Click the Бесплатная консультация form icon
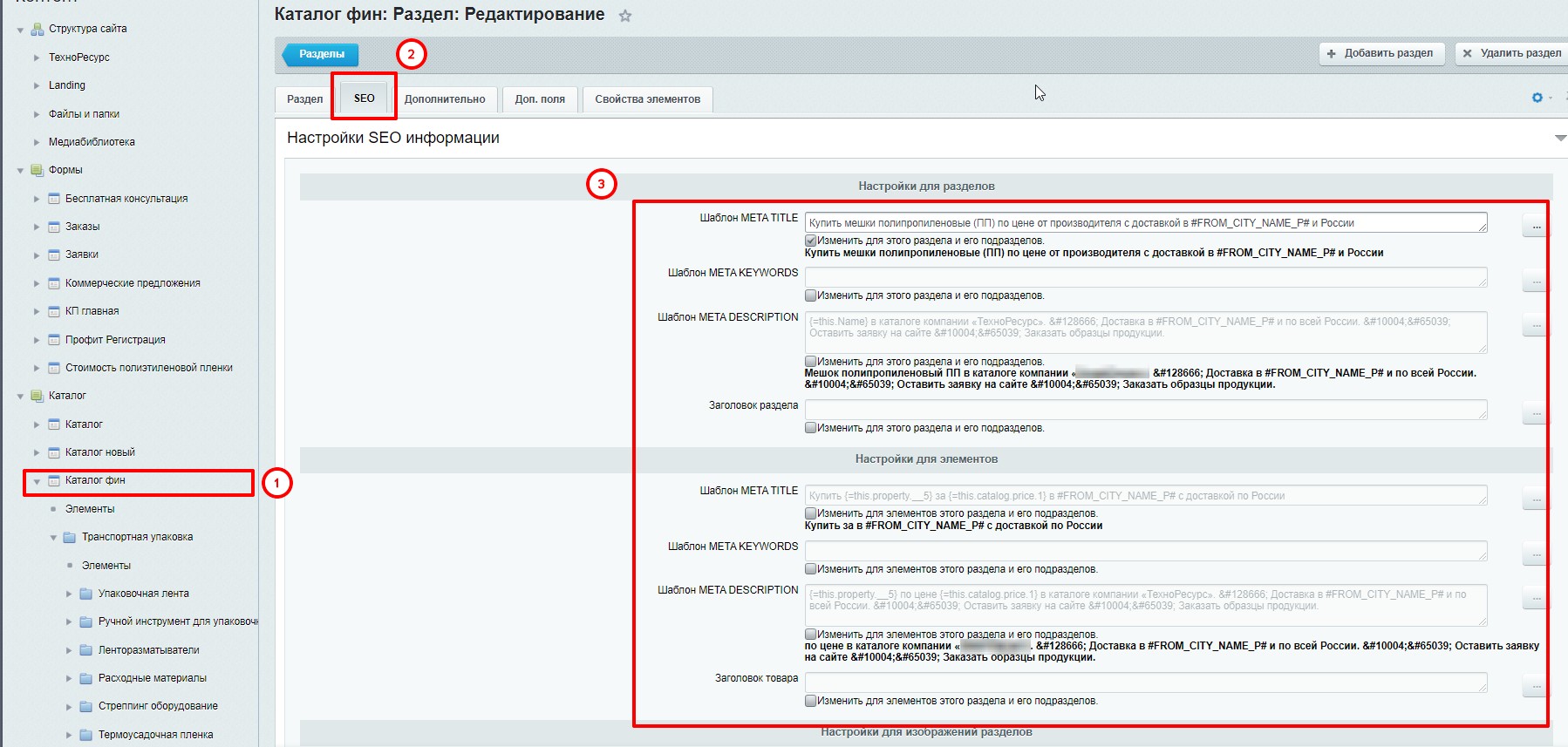 click(54, 199)
